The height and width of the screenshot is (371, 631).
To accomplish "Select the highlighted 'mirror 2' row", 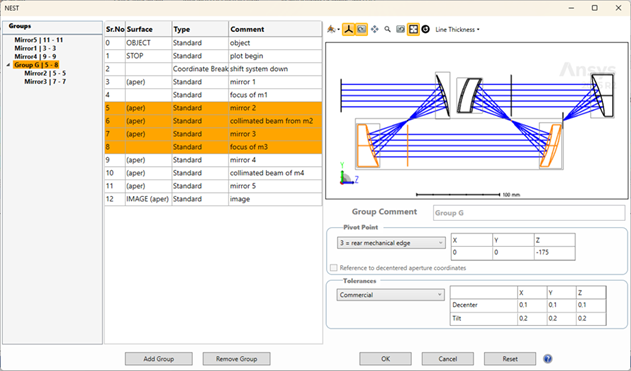I will tap(213, 108).
